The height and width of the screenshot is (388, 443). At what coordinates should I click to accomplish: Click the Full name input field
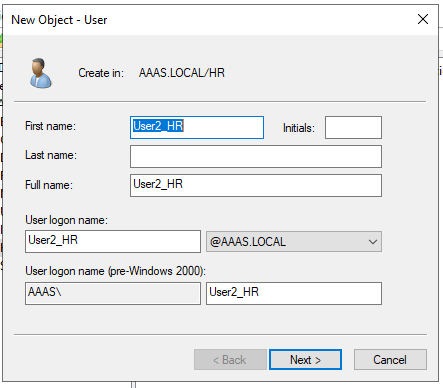point(256,185)
